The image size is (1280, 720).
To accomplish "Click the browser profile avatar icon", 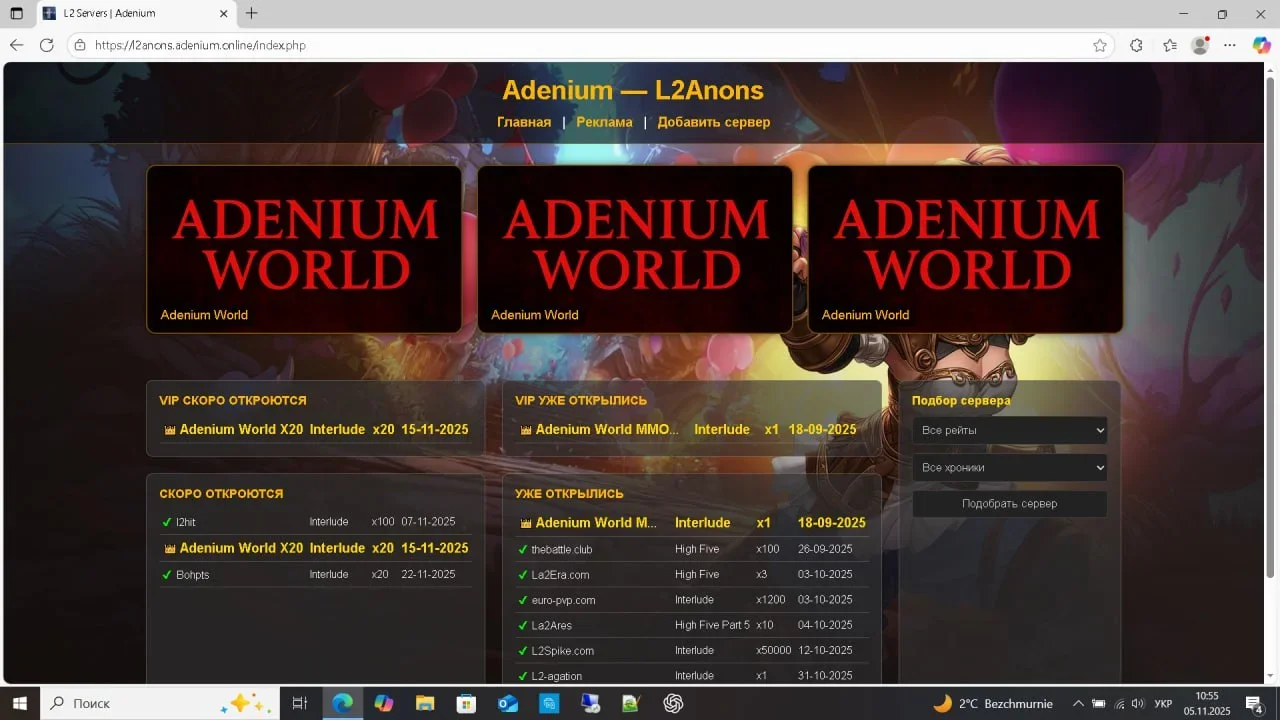I will click(1200, 45).
